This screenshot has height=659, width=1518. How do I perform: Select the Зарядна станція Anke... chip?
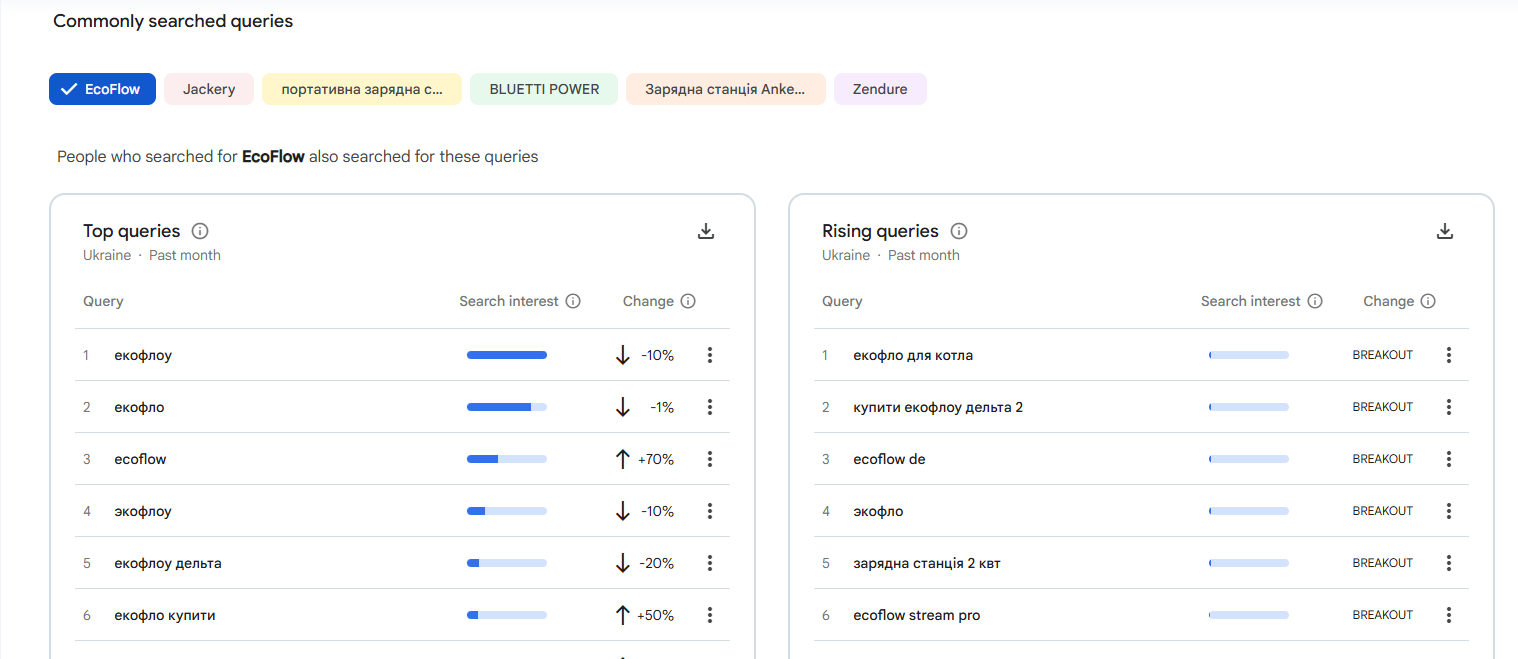(726, 89)
